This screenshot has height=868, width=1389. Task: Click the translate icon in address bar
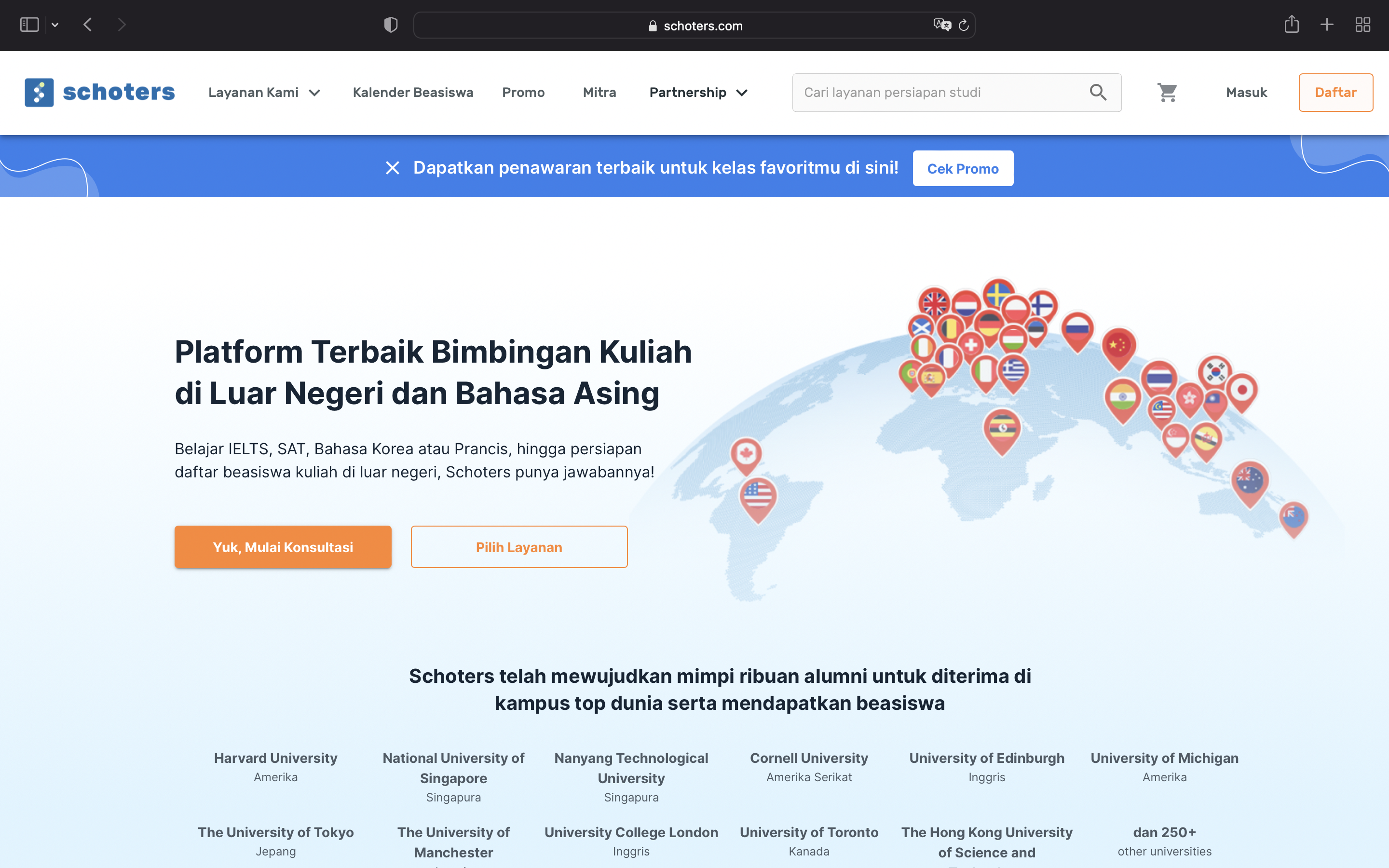click(942, 25)
